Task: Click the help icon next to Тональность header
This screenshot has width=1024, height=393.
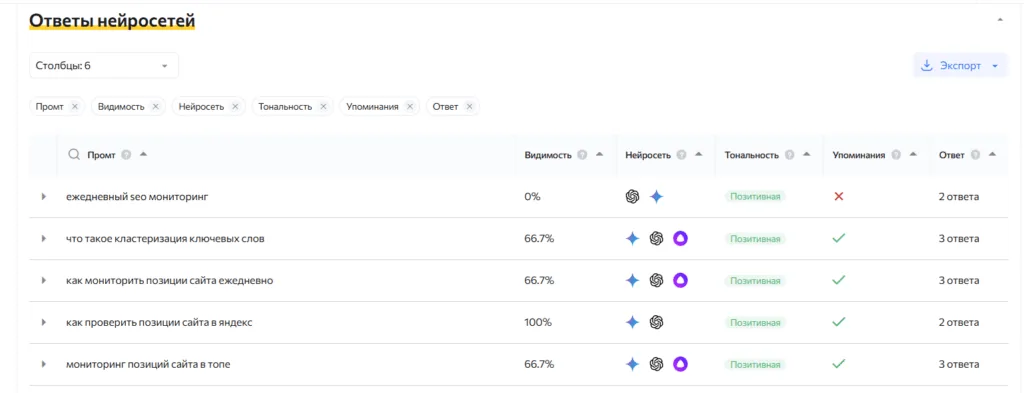Action: 790,155
